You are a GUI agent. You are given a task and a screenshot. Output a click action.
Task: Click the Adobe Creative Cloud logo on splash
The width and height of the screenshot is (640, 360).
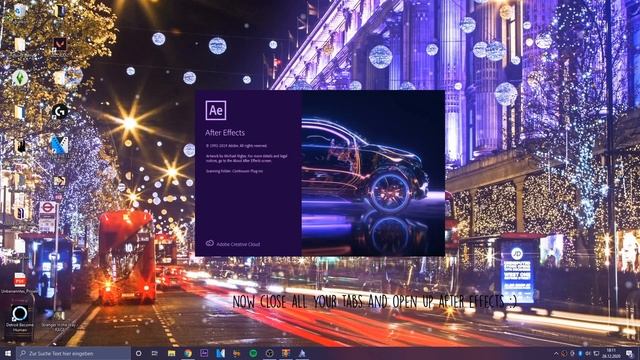click(210, 243)
